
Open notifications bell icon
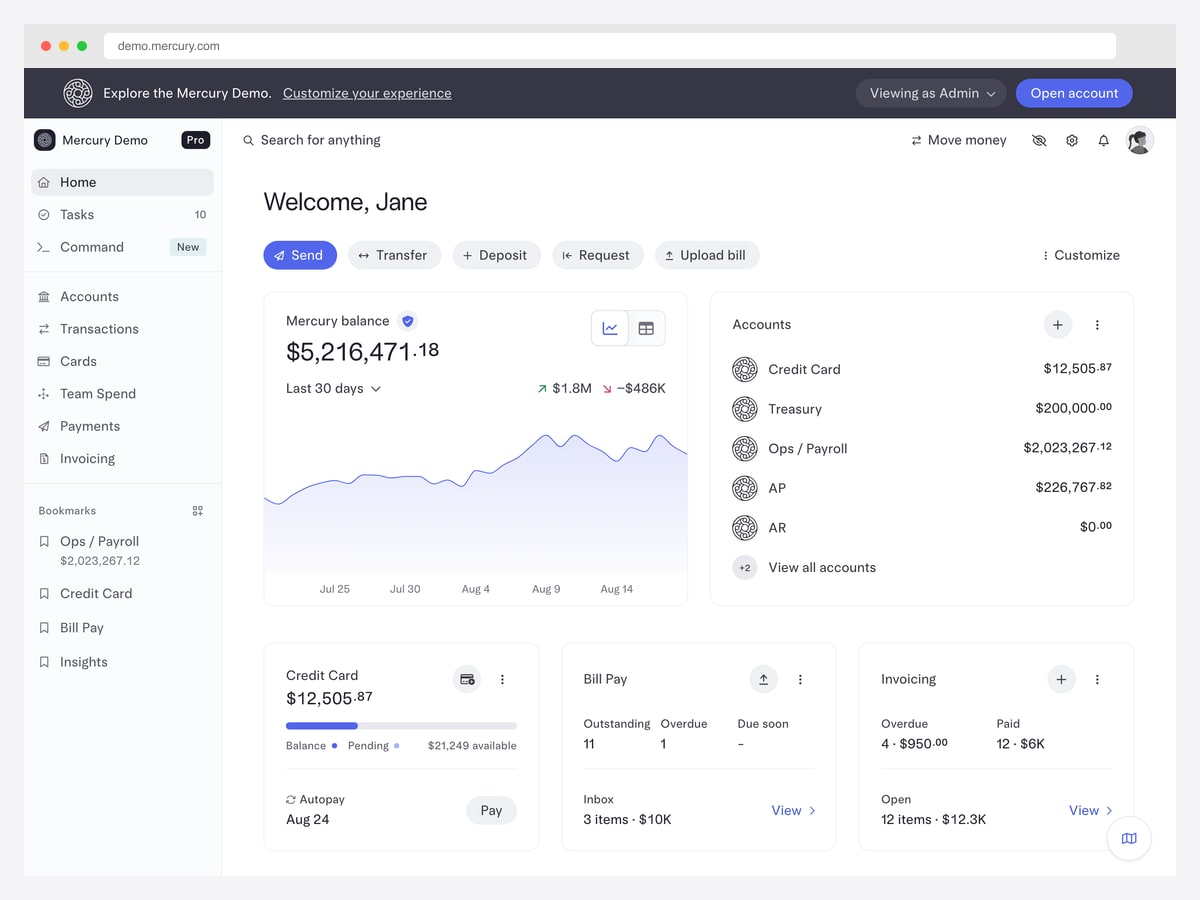click(1104, 141)
